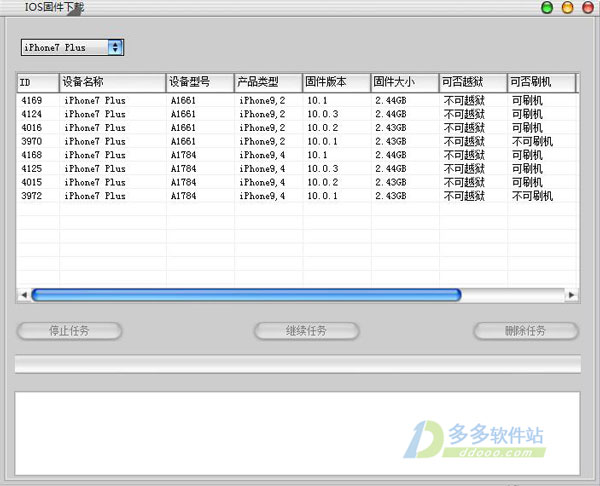Sort by the 固件大小 column header
This screenshot has height=486, width=600.
(405, 82)
